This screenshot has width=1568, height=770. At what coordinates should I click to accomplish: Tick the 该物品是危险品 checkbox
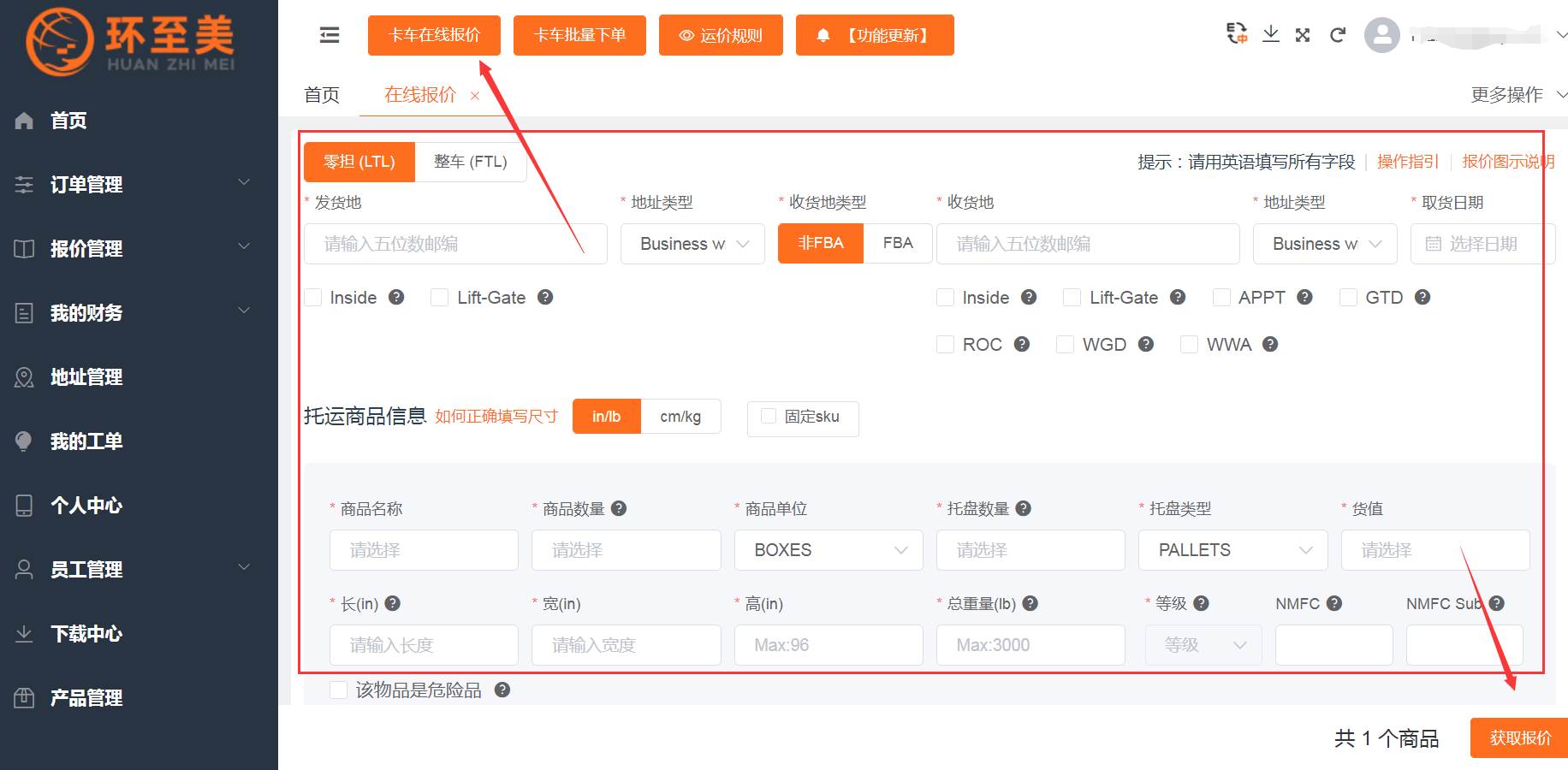[x=339, y=690]
